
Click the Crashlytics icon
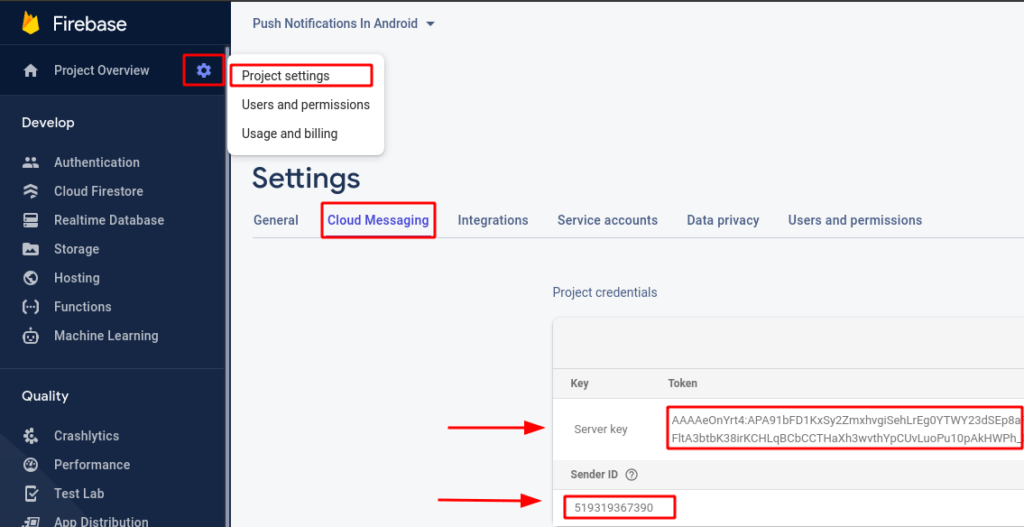click(30, 436)
